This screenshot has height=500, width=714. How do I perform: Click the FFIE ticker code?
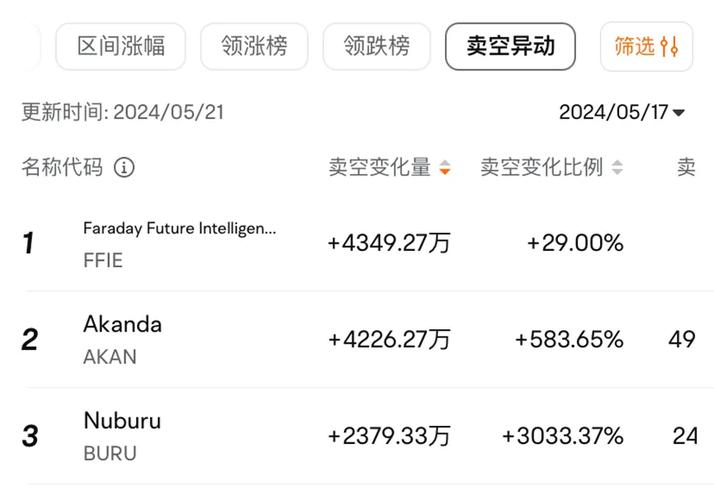click(105, 260)
